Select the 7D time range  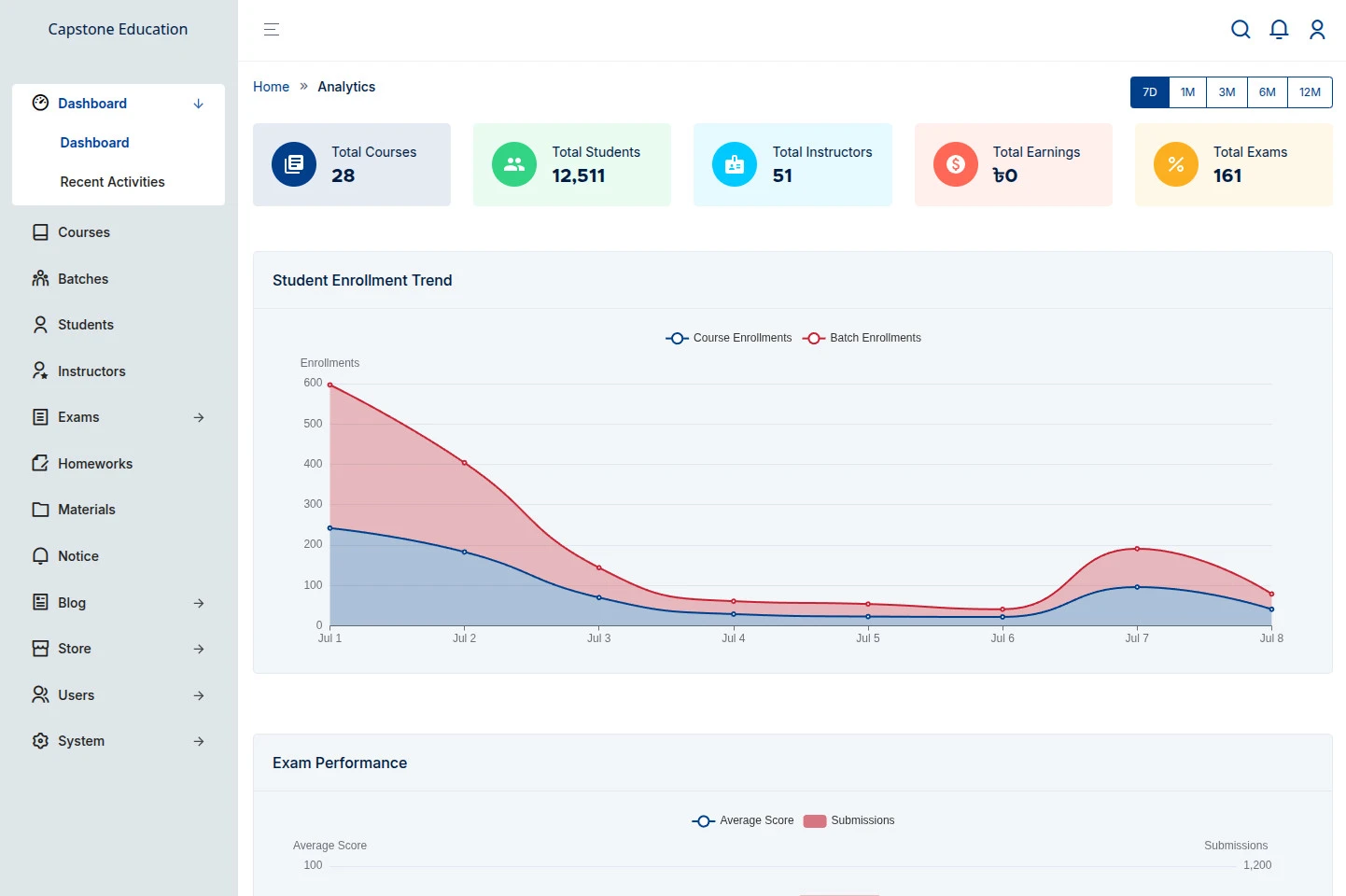[x=1150, y=92]
